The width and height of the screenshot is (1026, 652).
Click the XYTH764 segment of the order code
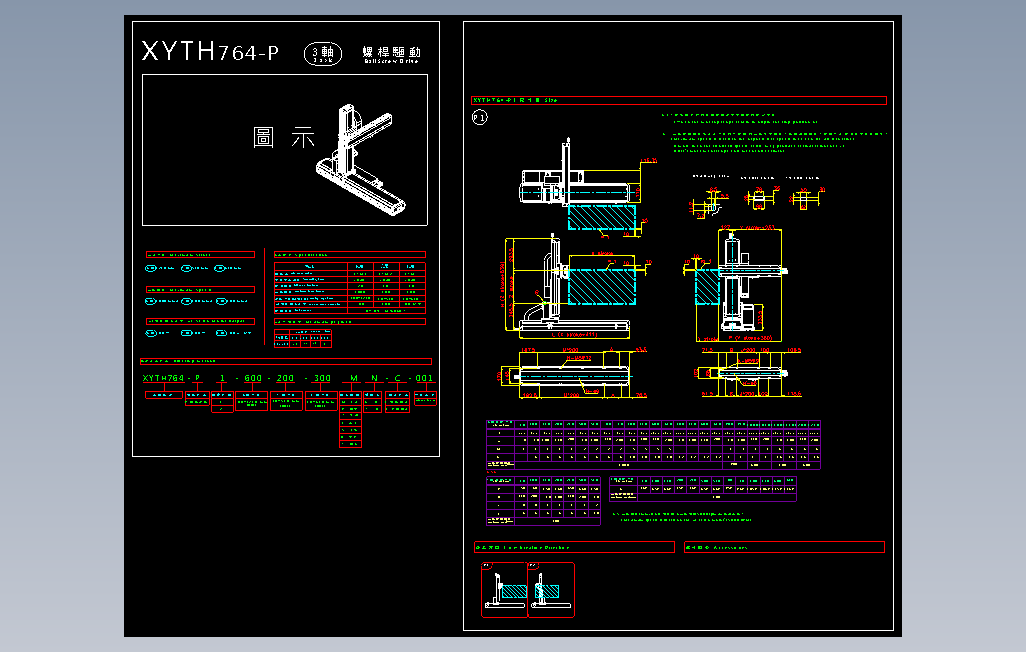pos(164,378)
